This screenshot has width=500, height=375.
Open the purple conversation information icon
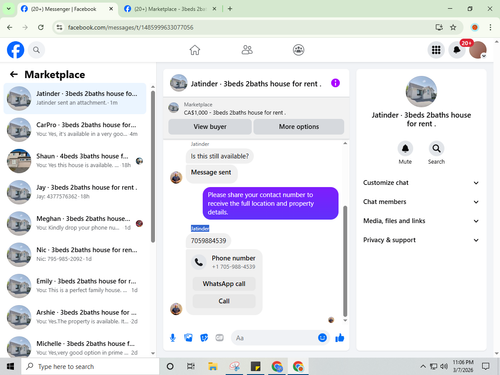[x=335, y=83]
